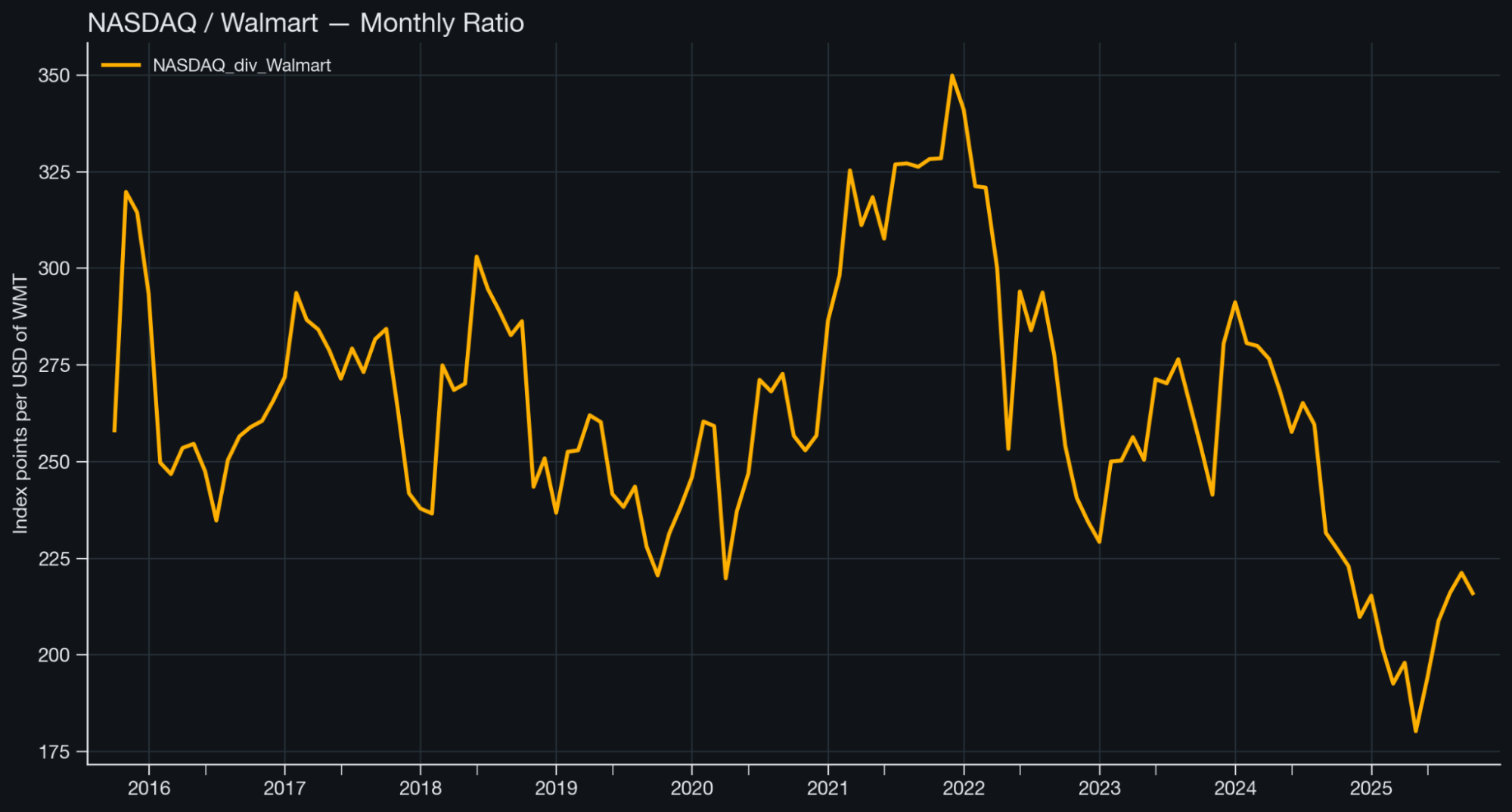Click the chart title 'NASDAQ / Walmart — Monthly Ratio'

click(306, 23)
